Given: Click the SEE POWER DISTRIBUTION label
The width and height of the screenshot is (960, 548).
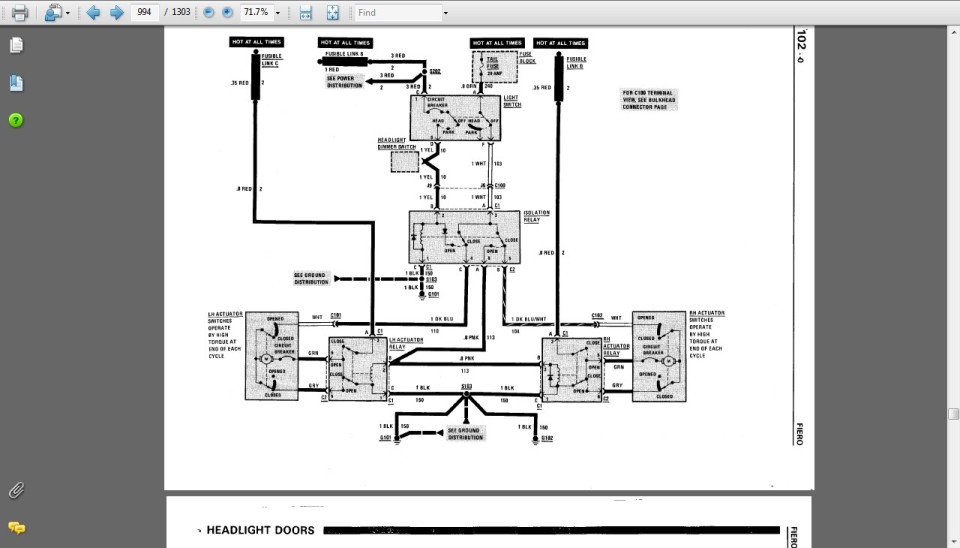Looking at the screenshot, I should pos(344,82).
